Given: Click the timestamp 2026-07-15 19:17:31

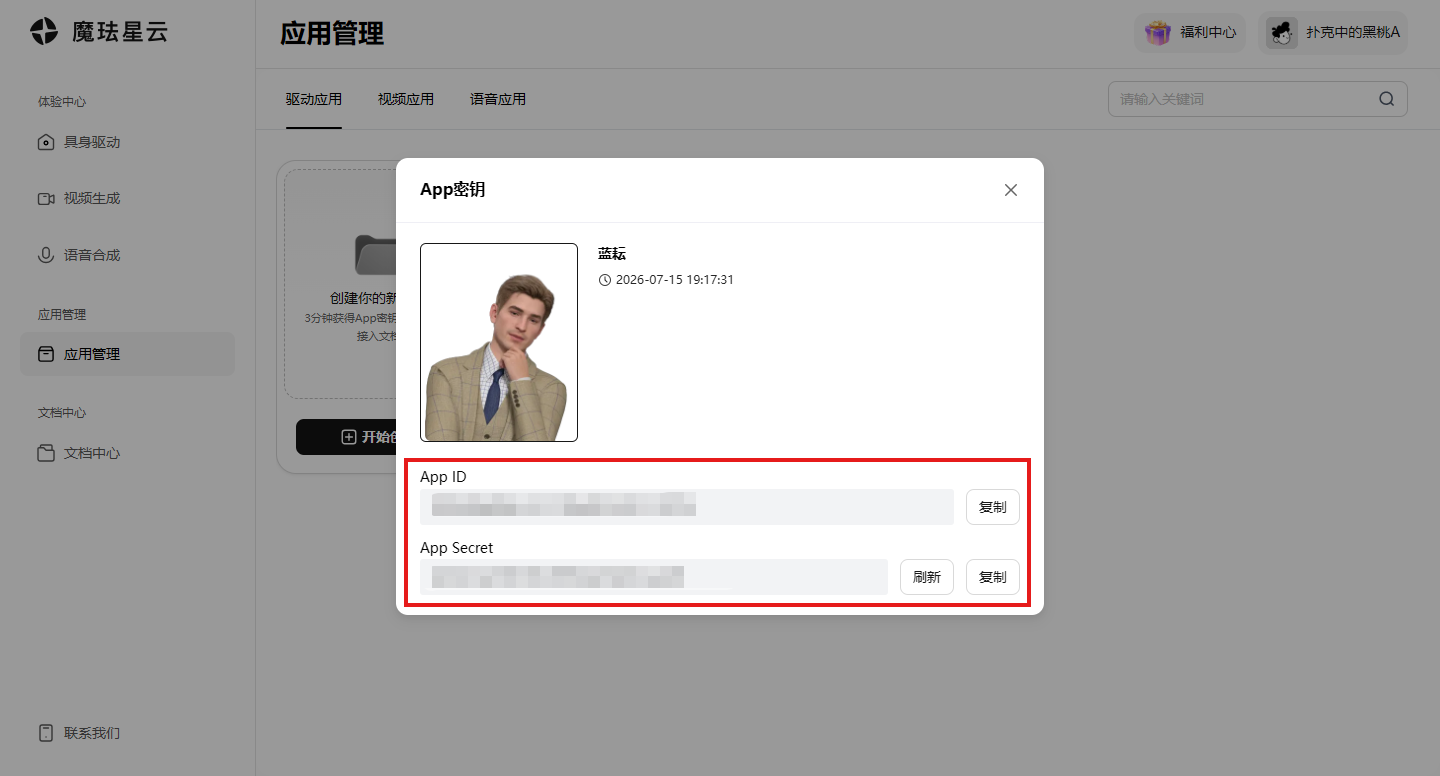Looking at the screenshot, I should (675, 280).
